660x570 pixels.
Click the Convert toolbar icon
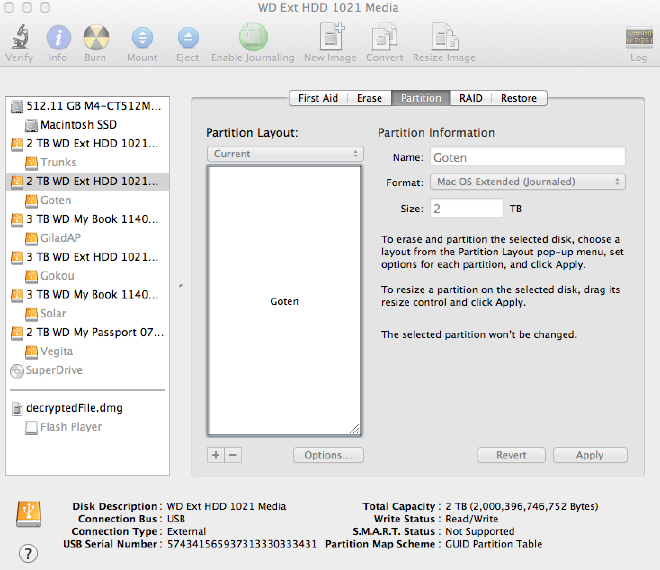[x=384, y=37]
